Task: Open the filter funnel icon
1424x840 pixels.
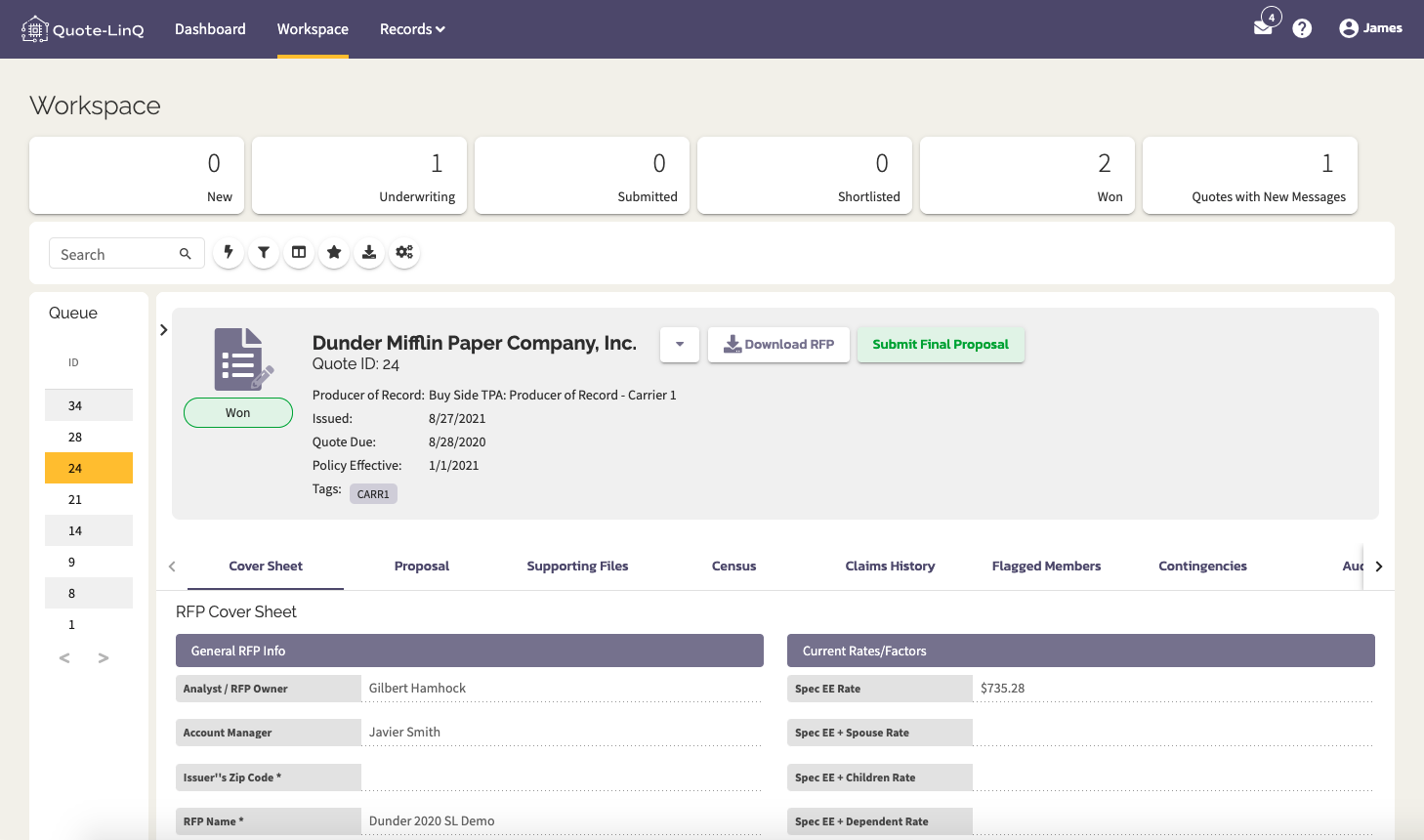Action: pyautogui.click(x=264, y=252)
